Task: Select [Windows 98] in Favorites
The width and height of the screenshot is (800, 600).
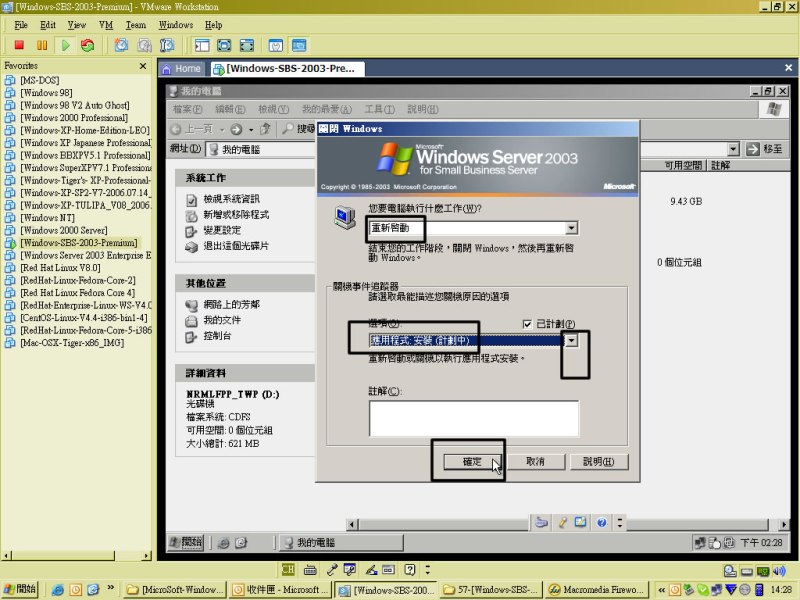Action: pos(46,93)
